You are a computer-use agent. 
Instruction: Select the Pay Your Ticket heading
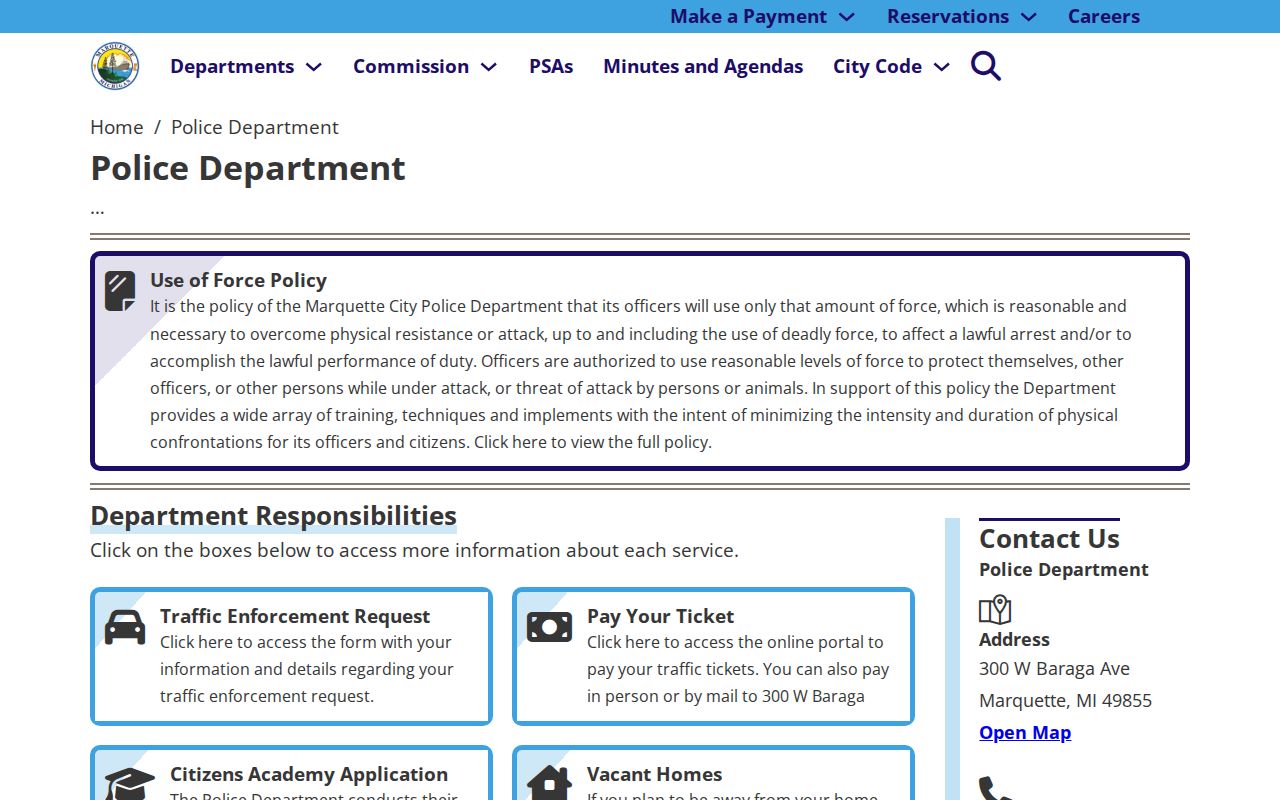click(660, 616)
